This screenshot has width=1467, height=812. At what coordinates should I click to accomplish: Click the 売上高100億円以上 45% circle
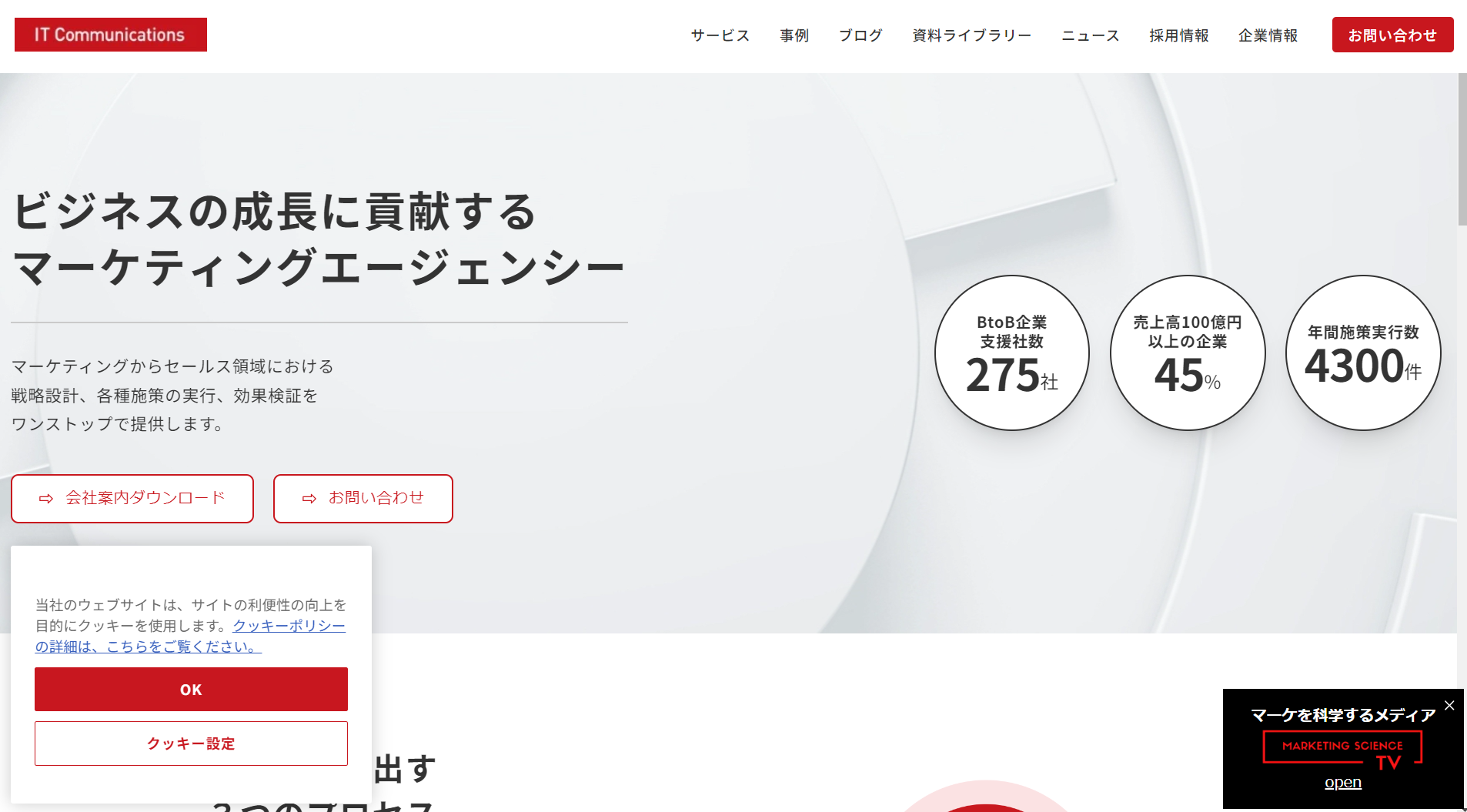click(1188, 353)
